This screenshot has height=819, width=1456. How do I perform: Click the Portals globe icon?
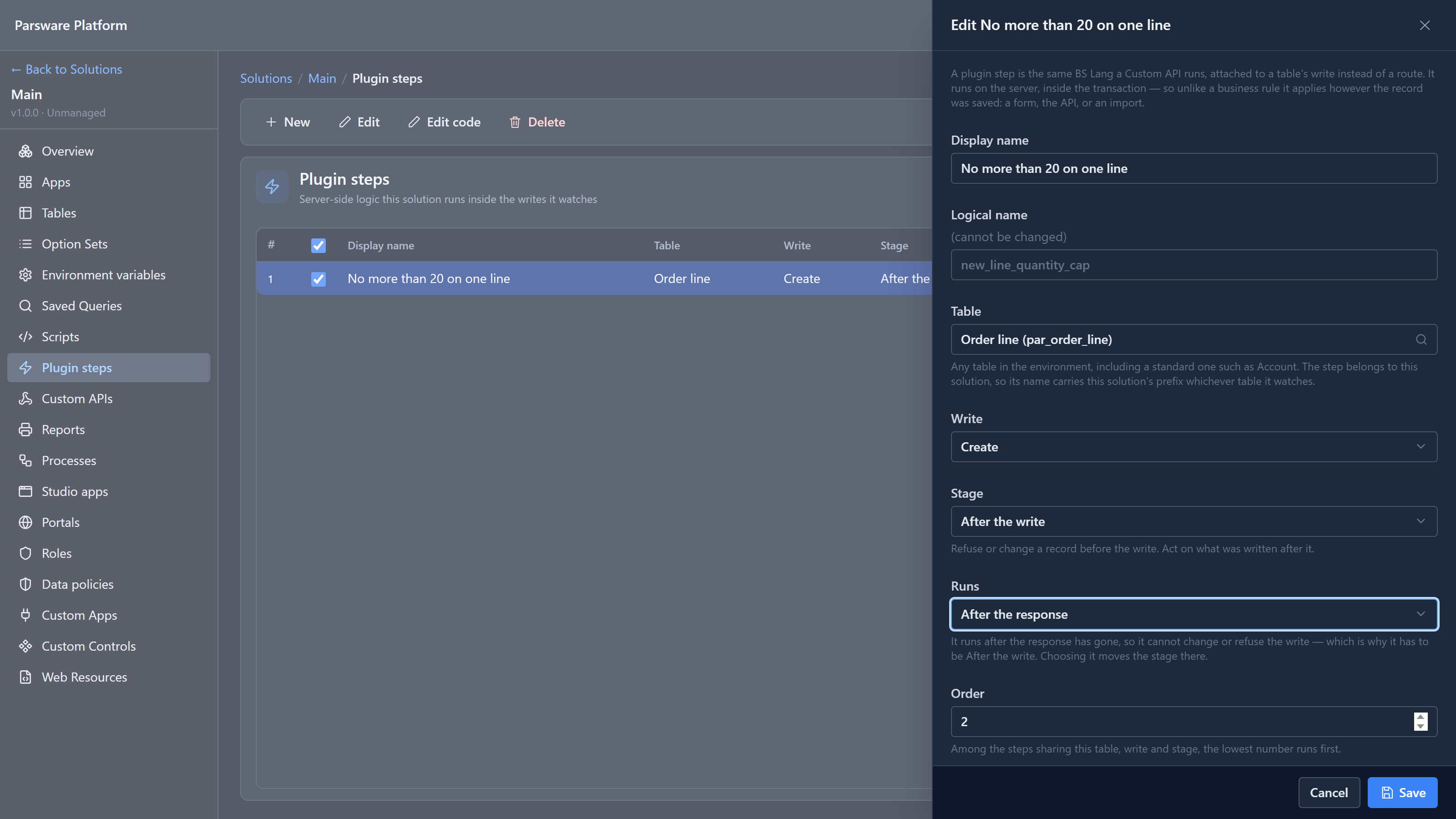point(25,522)
